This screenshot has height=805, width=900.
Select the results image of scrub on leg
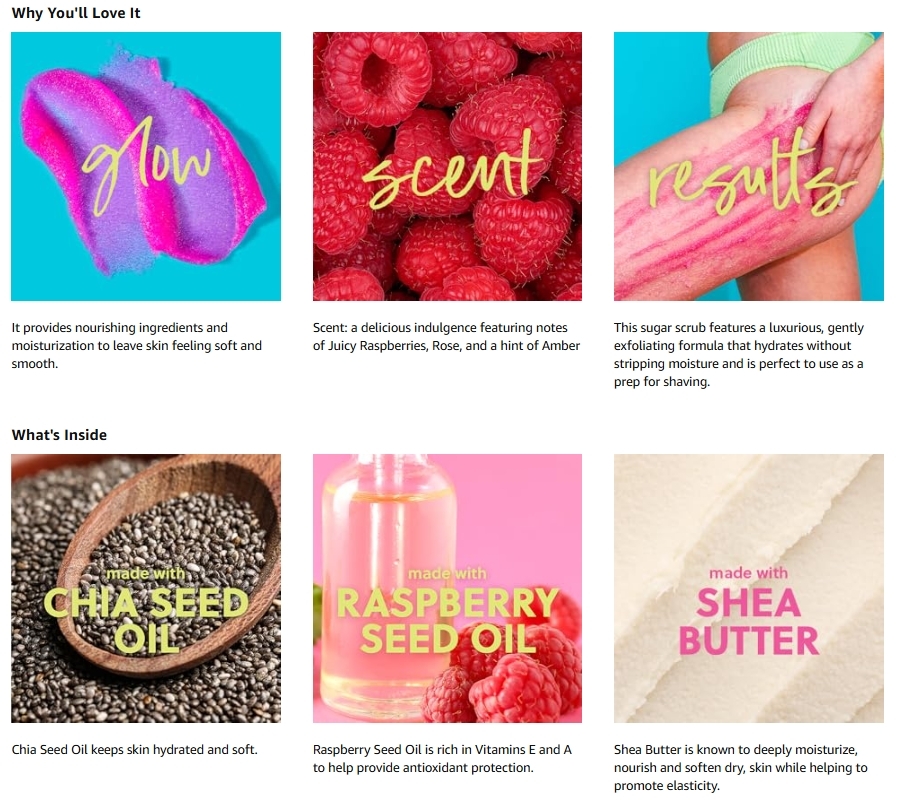(748, 166)
